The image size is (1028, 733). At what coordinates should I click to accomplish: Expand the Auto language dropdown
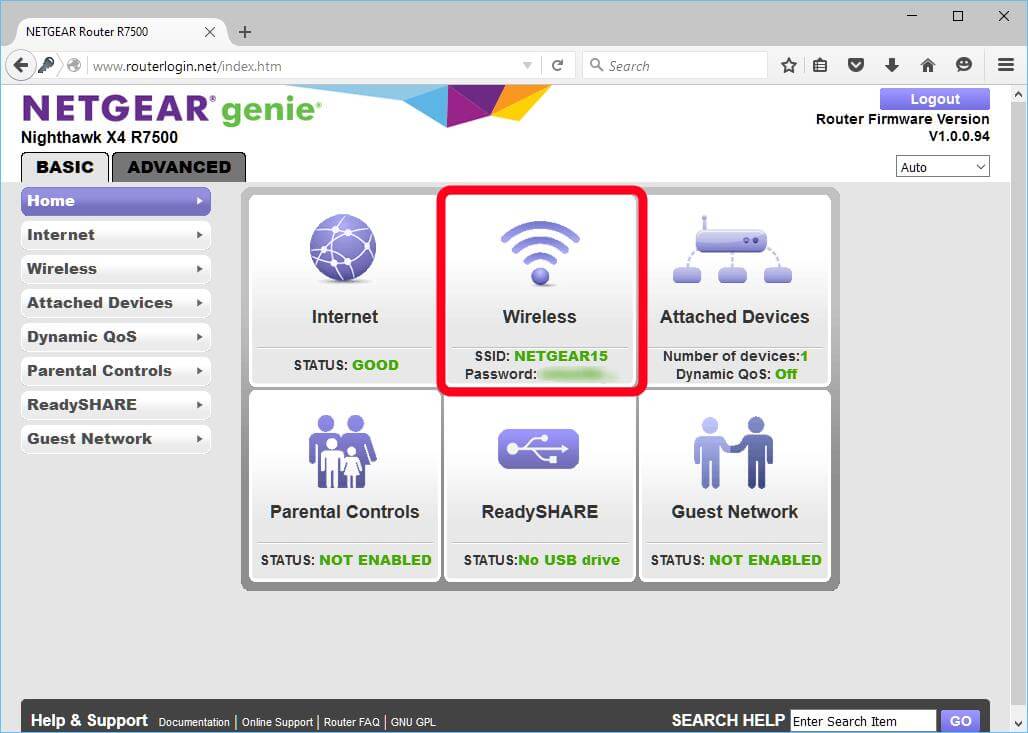(x=943, y=167)
